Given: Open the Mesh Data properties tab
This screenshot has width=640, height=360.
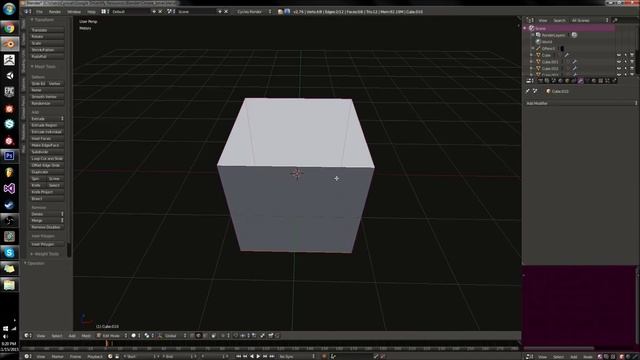Looking at the screenshot, I should coord(587,81).
